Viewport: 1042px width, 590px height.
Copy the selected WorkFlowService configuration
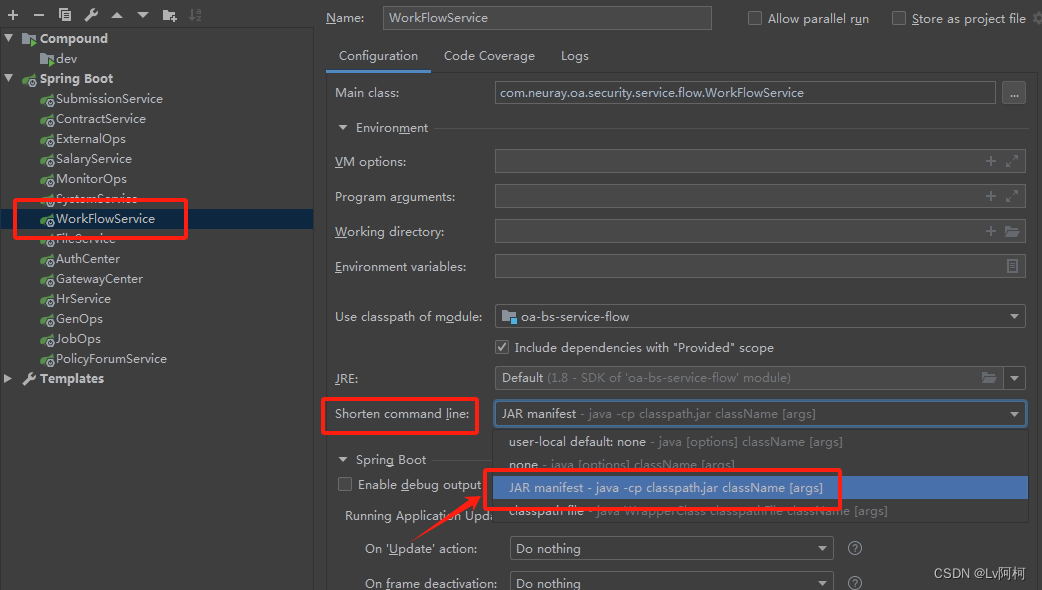[64, 14]
